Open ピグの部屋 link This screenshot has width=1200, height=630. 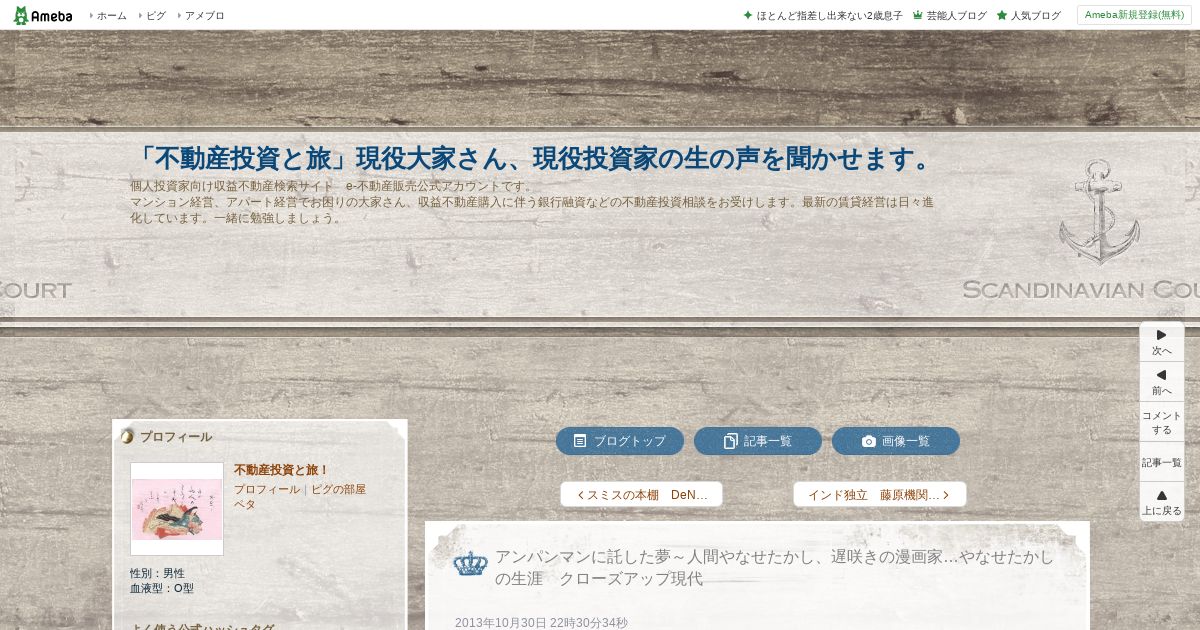point(338,490)
